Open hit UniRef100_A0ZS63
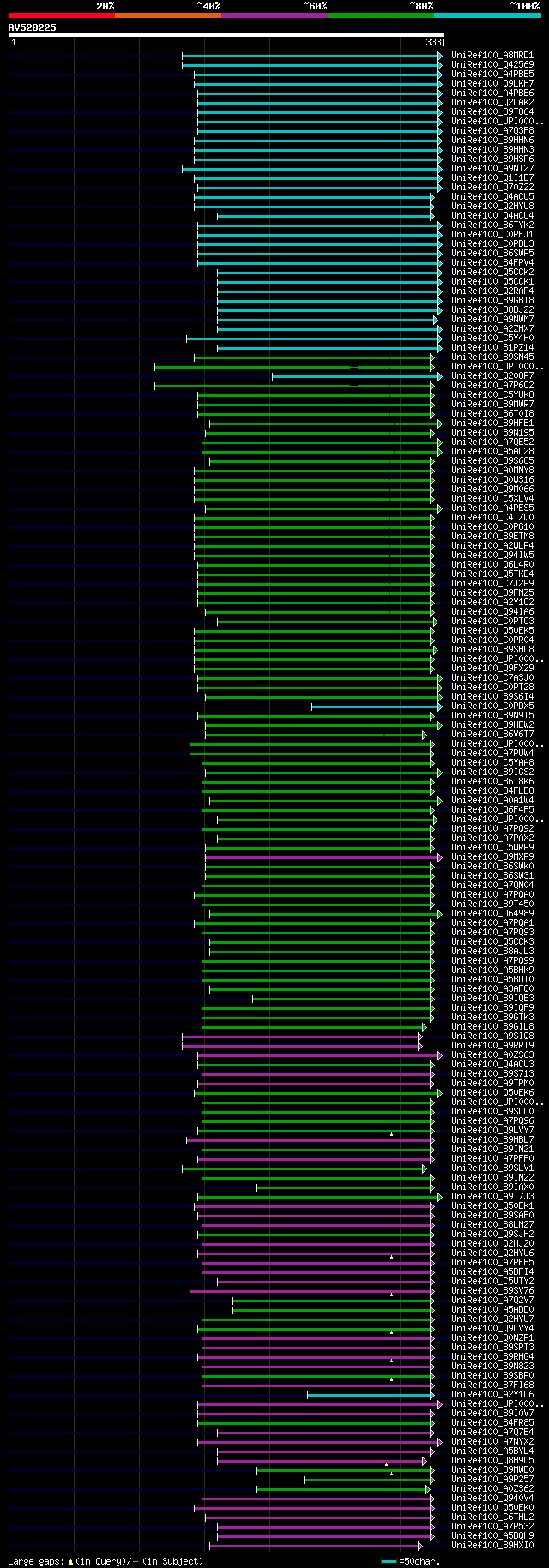Image resolution: width=549 pixels, height=1568 pixels. (492, 1055)
